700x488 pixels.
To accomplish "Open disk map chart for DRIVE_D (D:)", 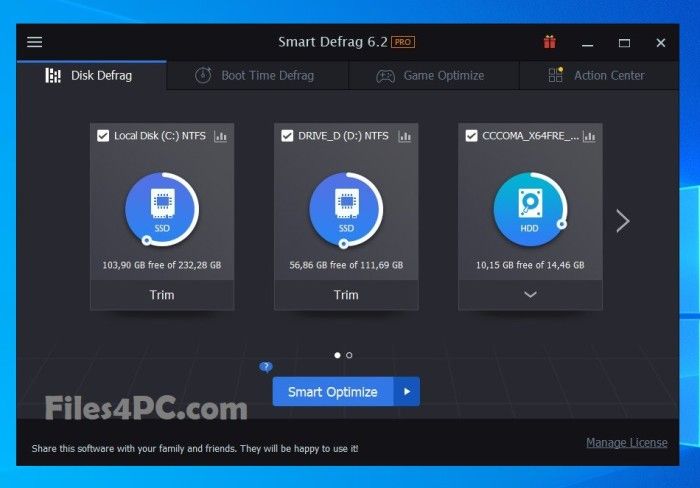I will point(404,136).
